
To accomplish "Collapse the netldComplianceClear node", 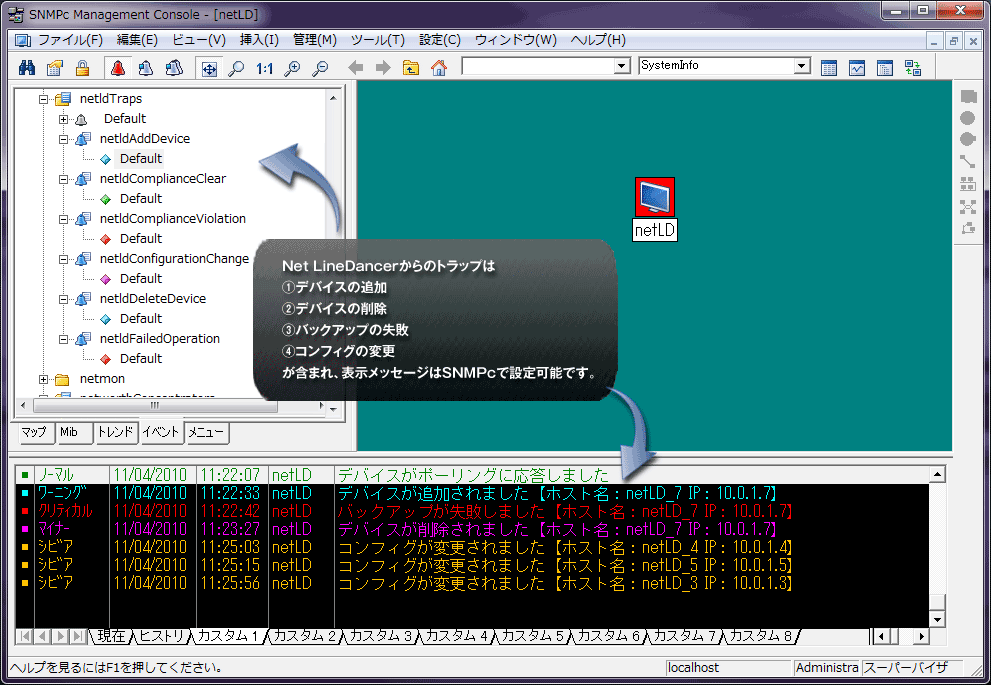I will tap(63, 179).
